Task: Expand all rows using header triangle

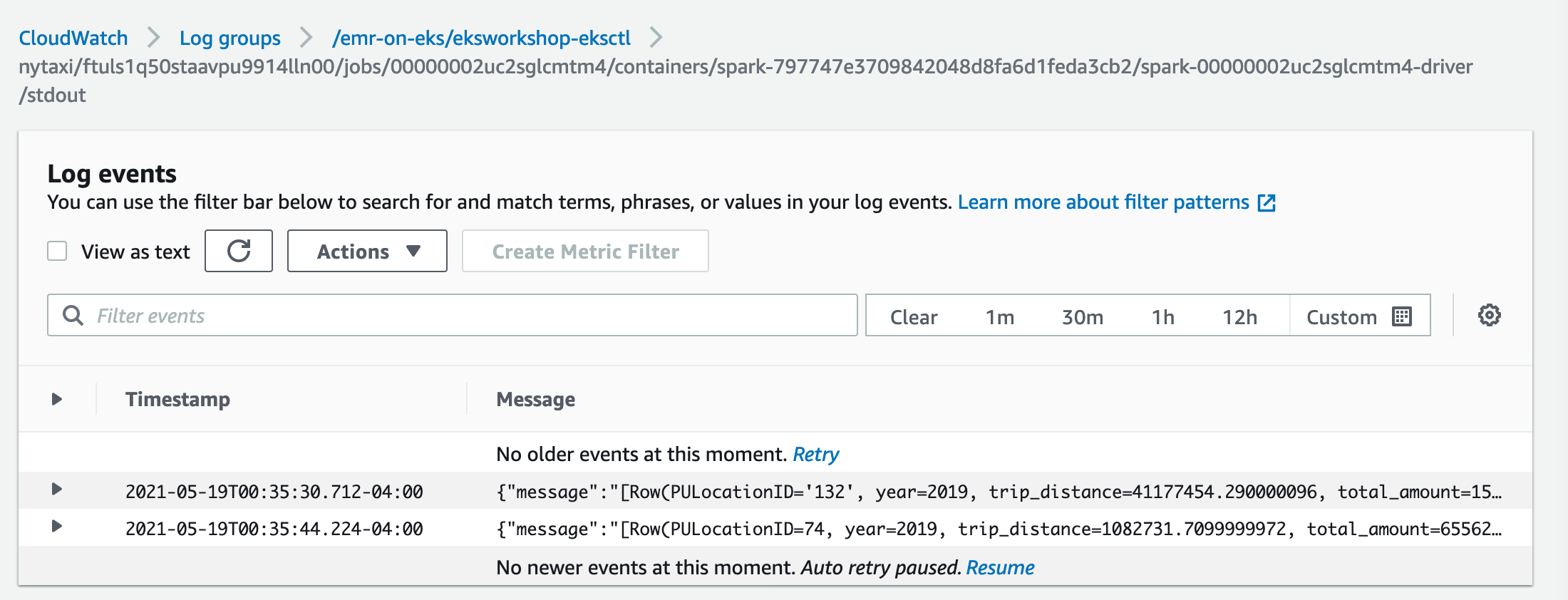Action: click(x=57, y=399)
